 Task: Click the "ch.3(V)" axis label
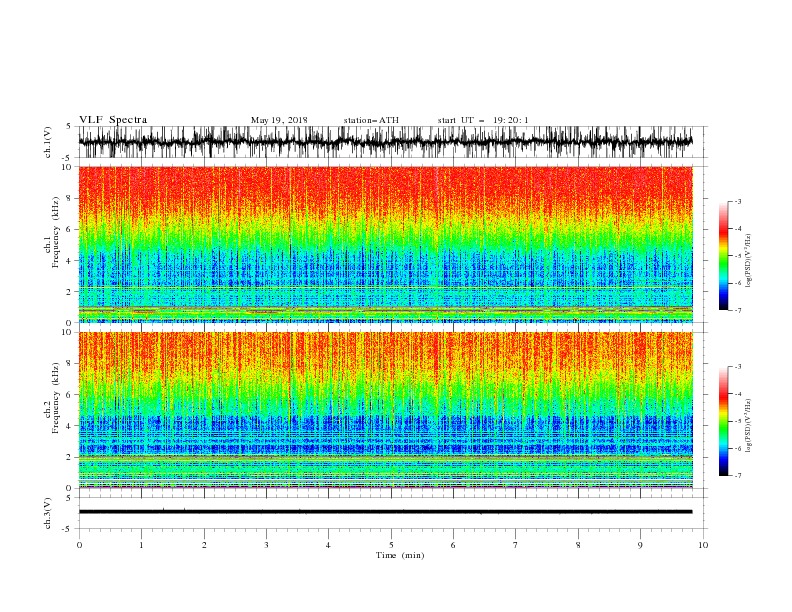point(48,513)
